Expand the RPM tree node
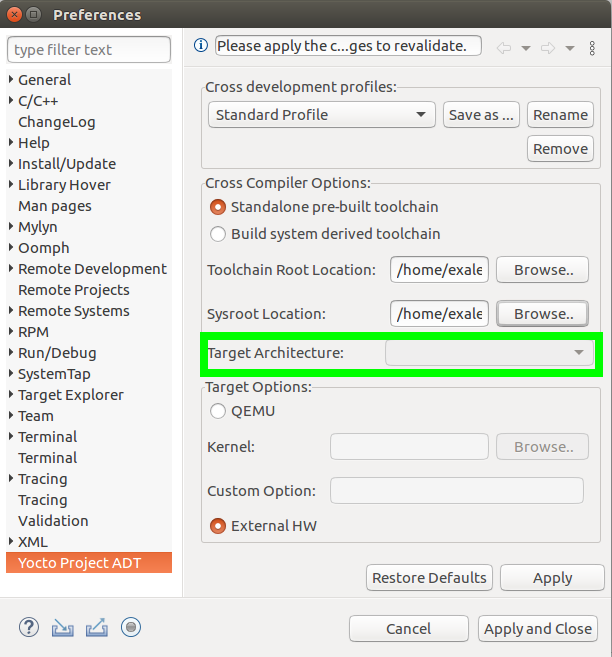This screenshot has height=657, width=612. [11, 331]
